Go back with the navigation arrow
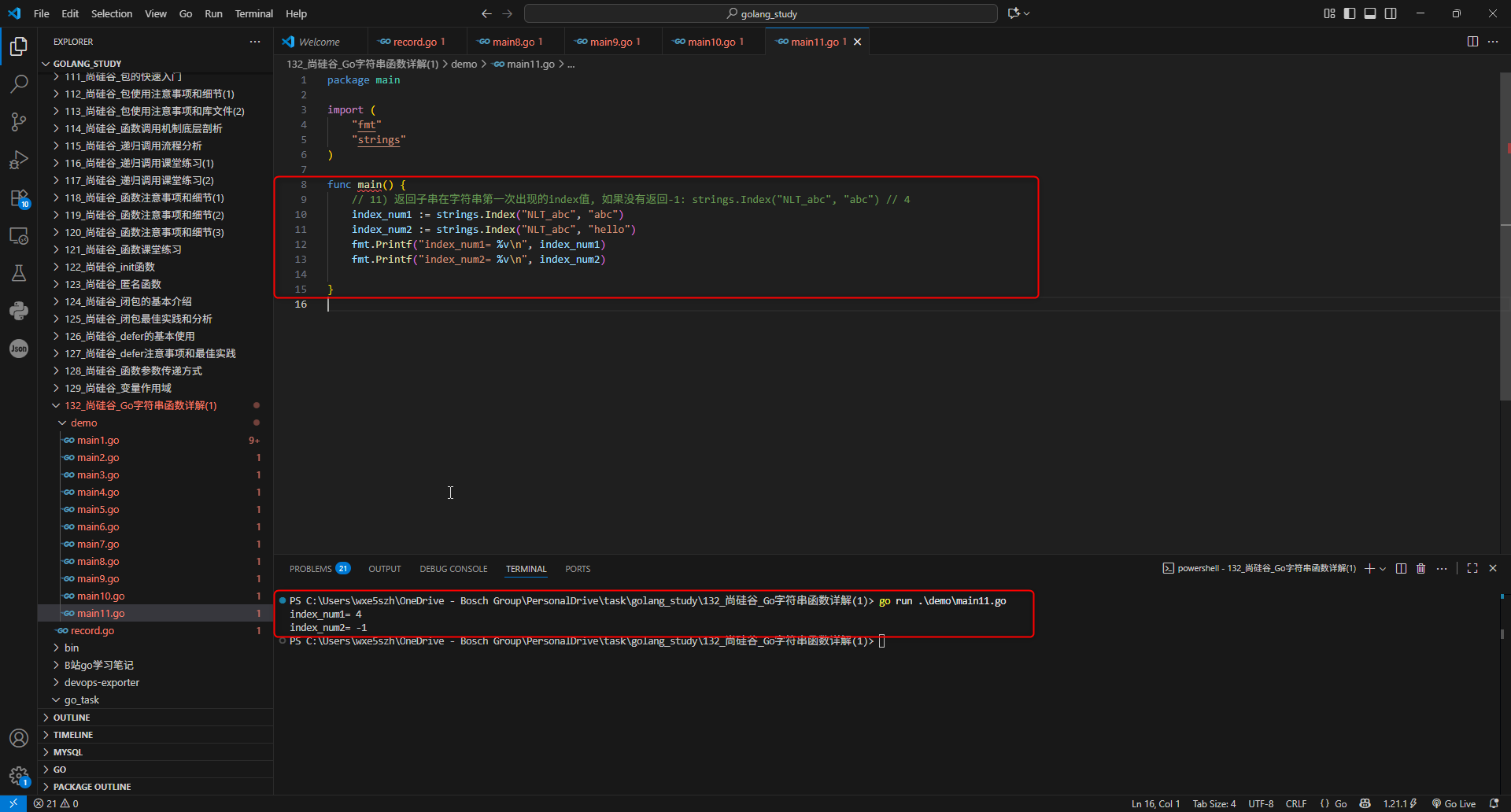The height and width of the screenshot is (812, 1511). 486,13
